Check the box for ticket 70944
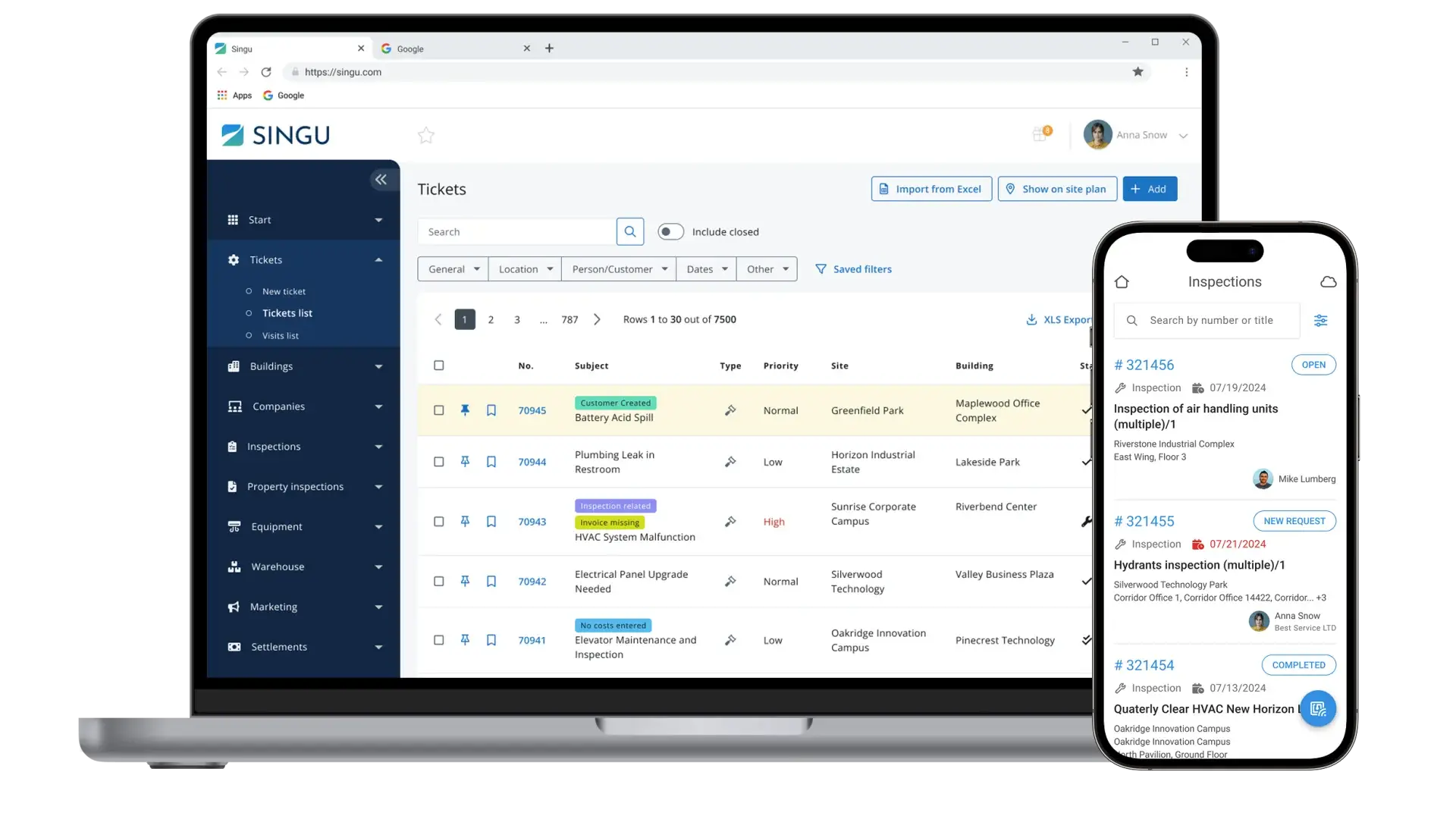Viewport: 1456px width, 819px height. (438, 462)
